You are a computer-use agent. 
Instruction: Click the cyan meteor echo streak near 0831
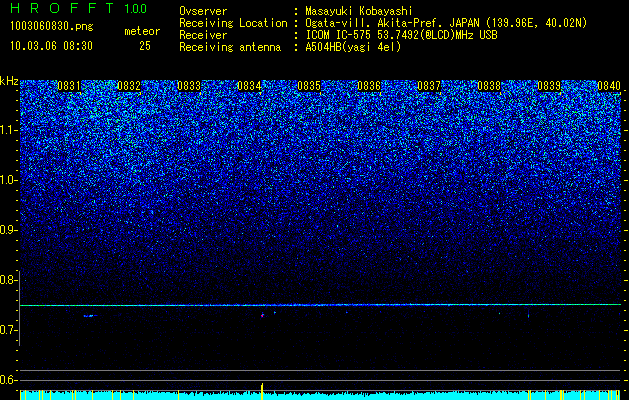pyautogui.click(x=90, y=316)
